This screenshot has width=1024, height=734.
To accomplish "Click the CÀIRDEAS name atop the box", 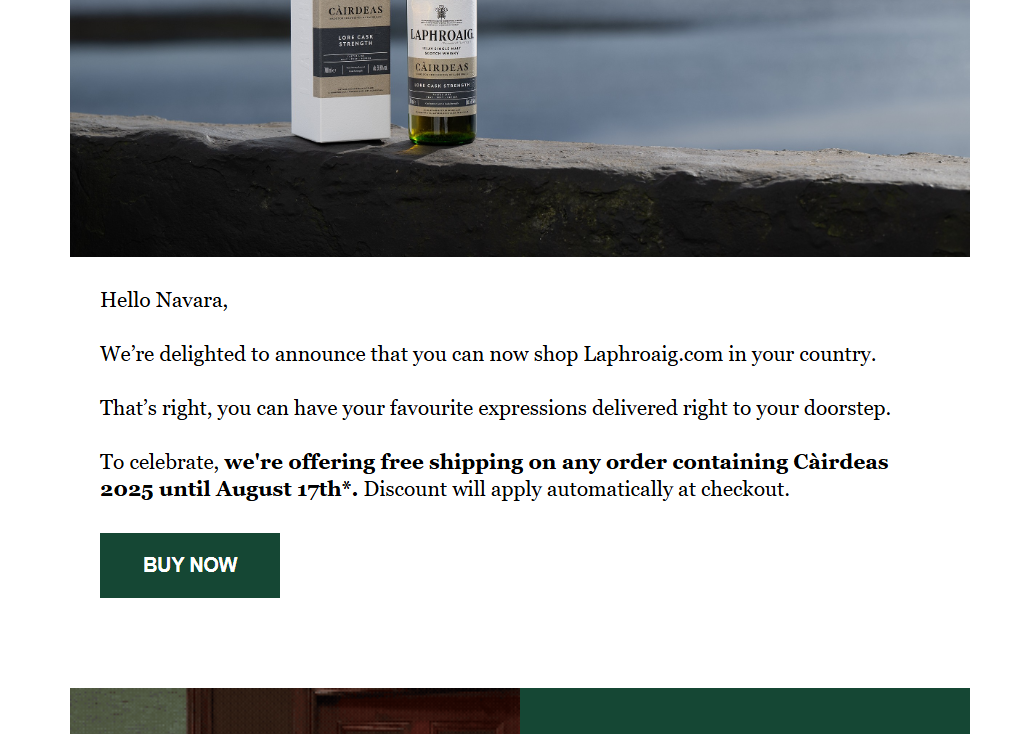I will tap(355, 11).
